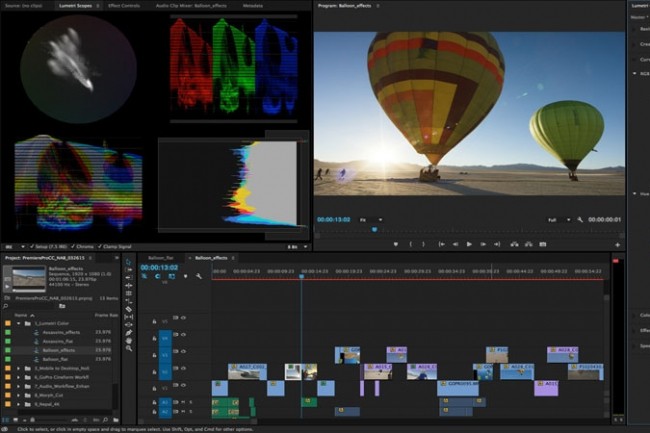Open Program monitor zoom level Fit dropdown
This screenshot has height=433, width=650.
click(x=371, y=220)
